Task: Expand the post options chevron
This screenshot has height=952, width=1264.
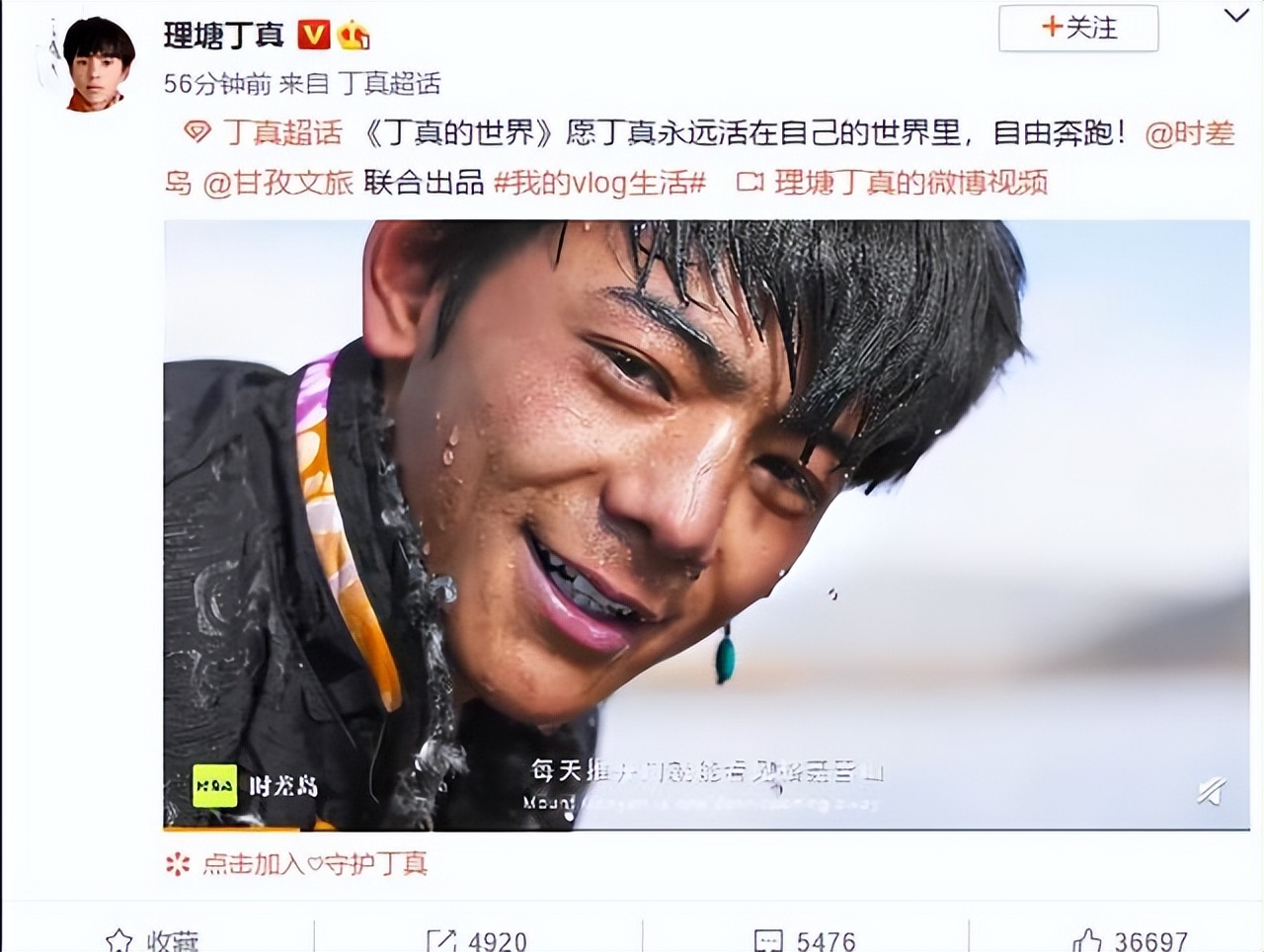Action: [x=1235, y=16]
